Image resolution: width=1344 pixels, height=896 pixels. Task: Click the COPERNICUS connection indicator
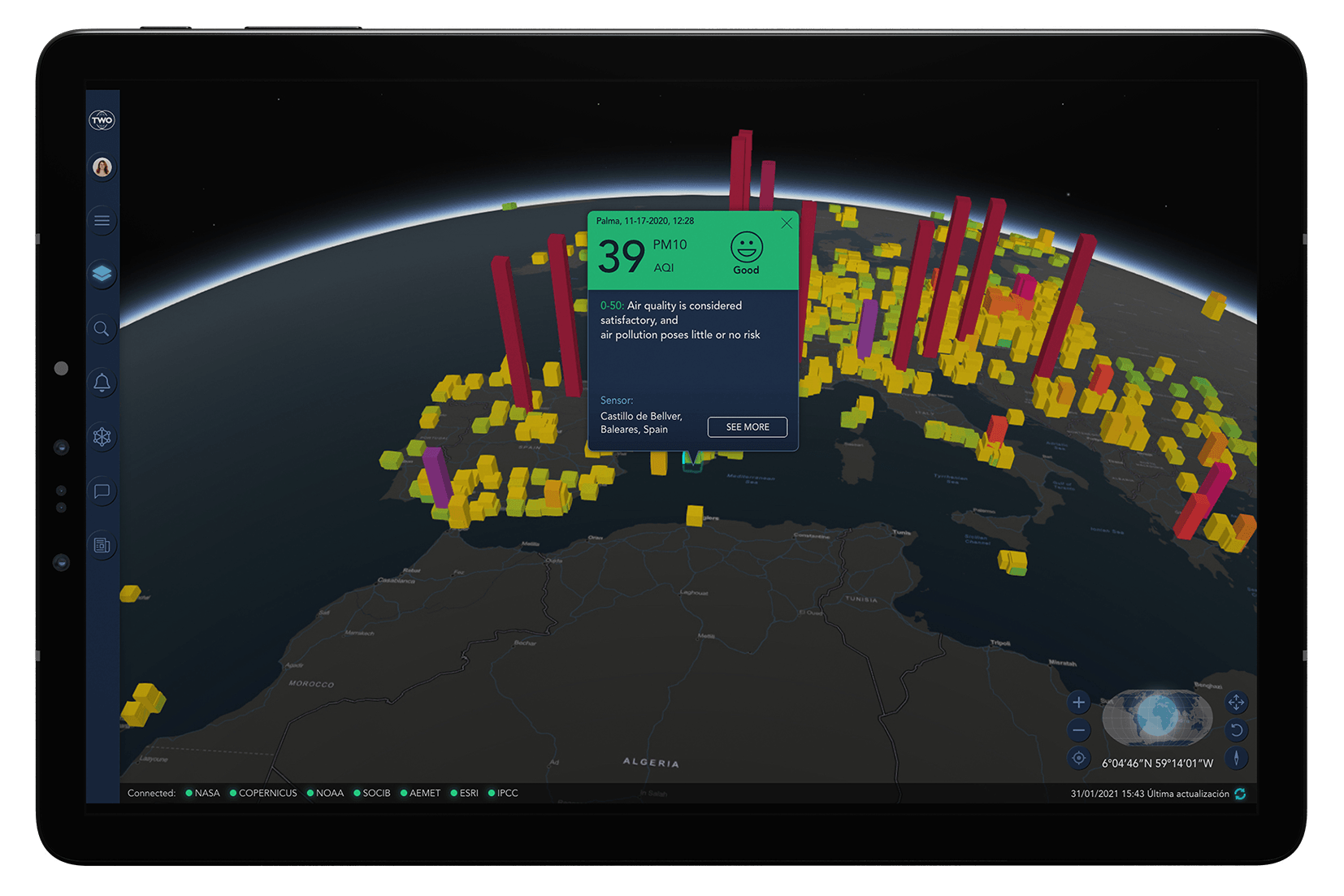click(x=263, y=794)
